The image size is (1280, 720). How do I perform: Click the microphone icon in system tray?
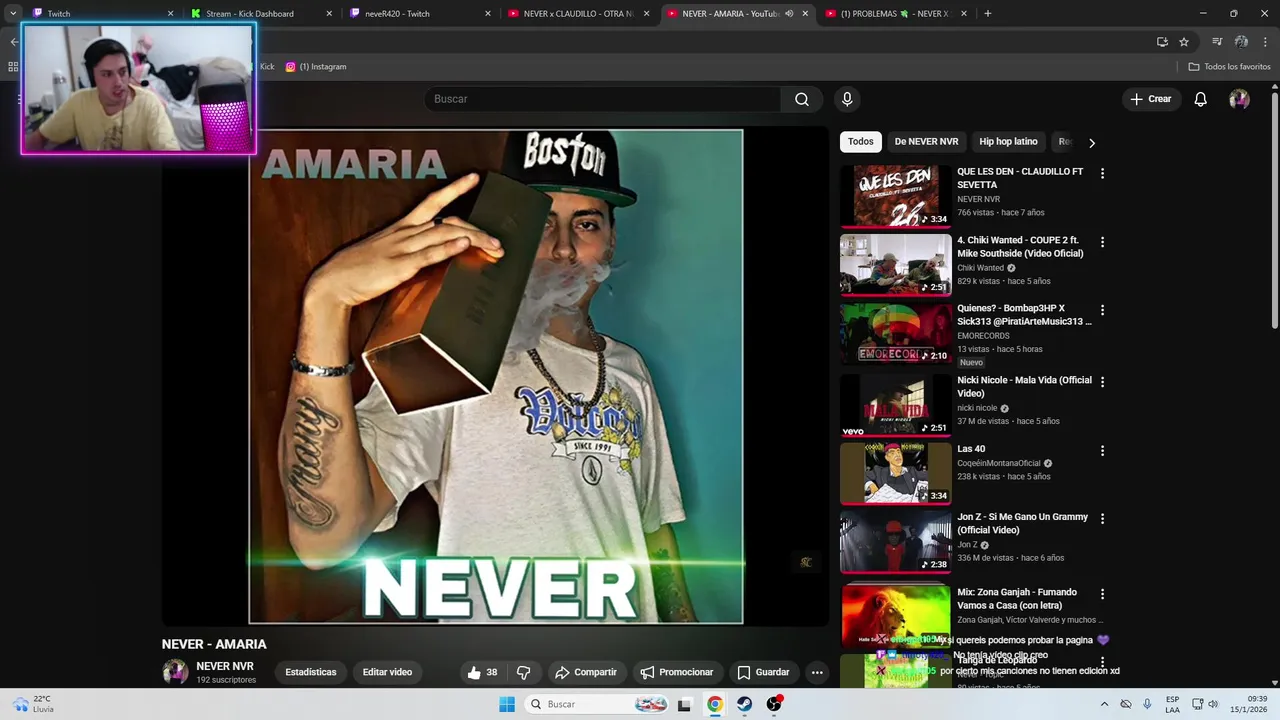pos(1147,704)
